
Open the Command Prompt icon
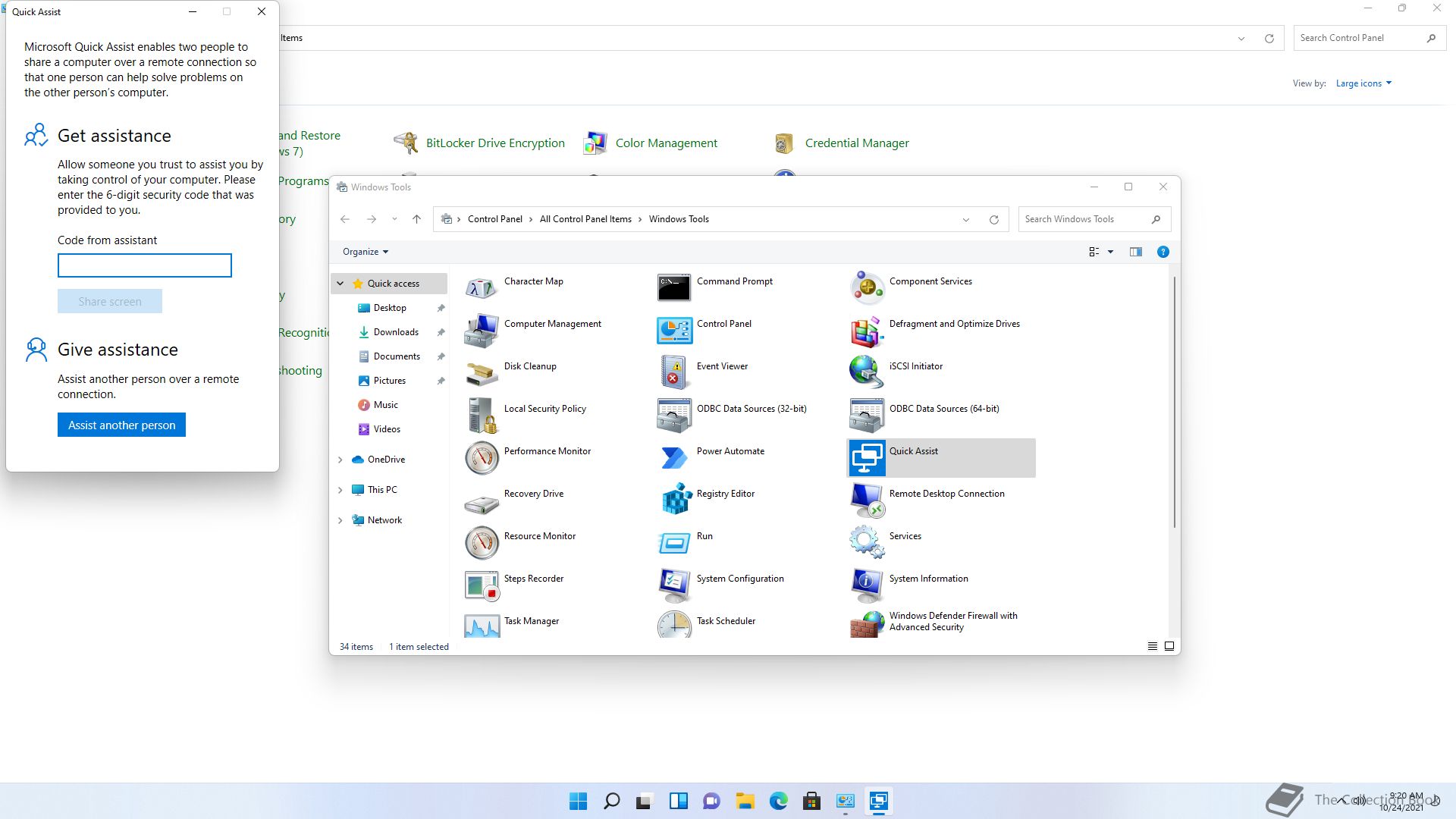[x=675, y=287]
